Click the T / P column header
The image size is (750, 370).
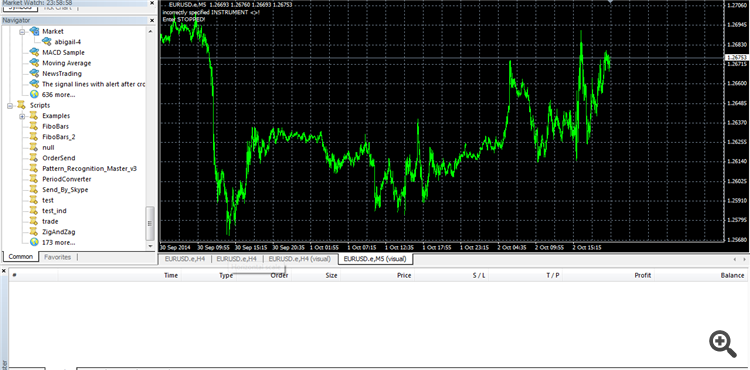point(553,275)
